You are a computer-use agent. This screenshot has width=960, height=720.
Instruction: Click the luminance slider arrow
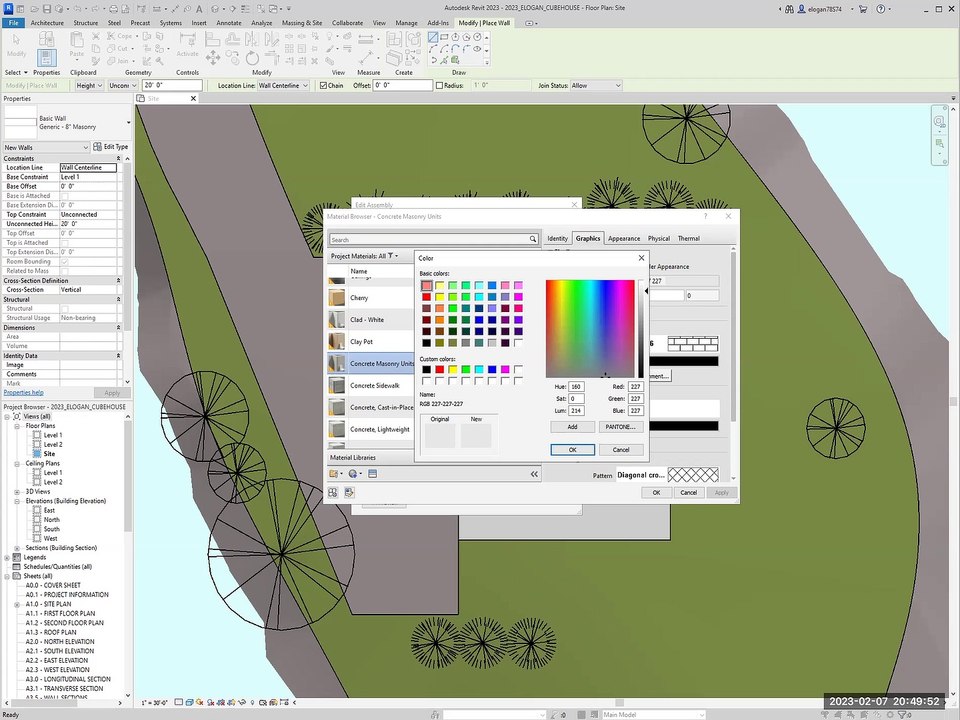(646, 291)
